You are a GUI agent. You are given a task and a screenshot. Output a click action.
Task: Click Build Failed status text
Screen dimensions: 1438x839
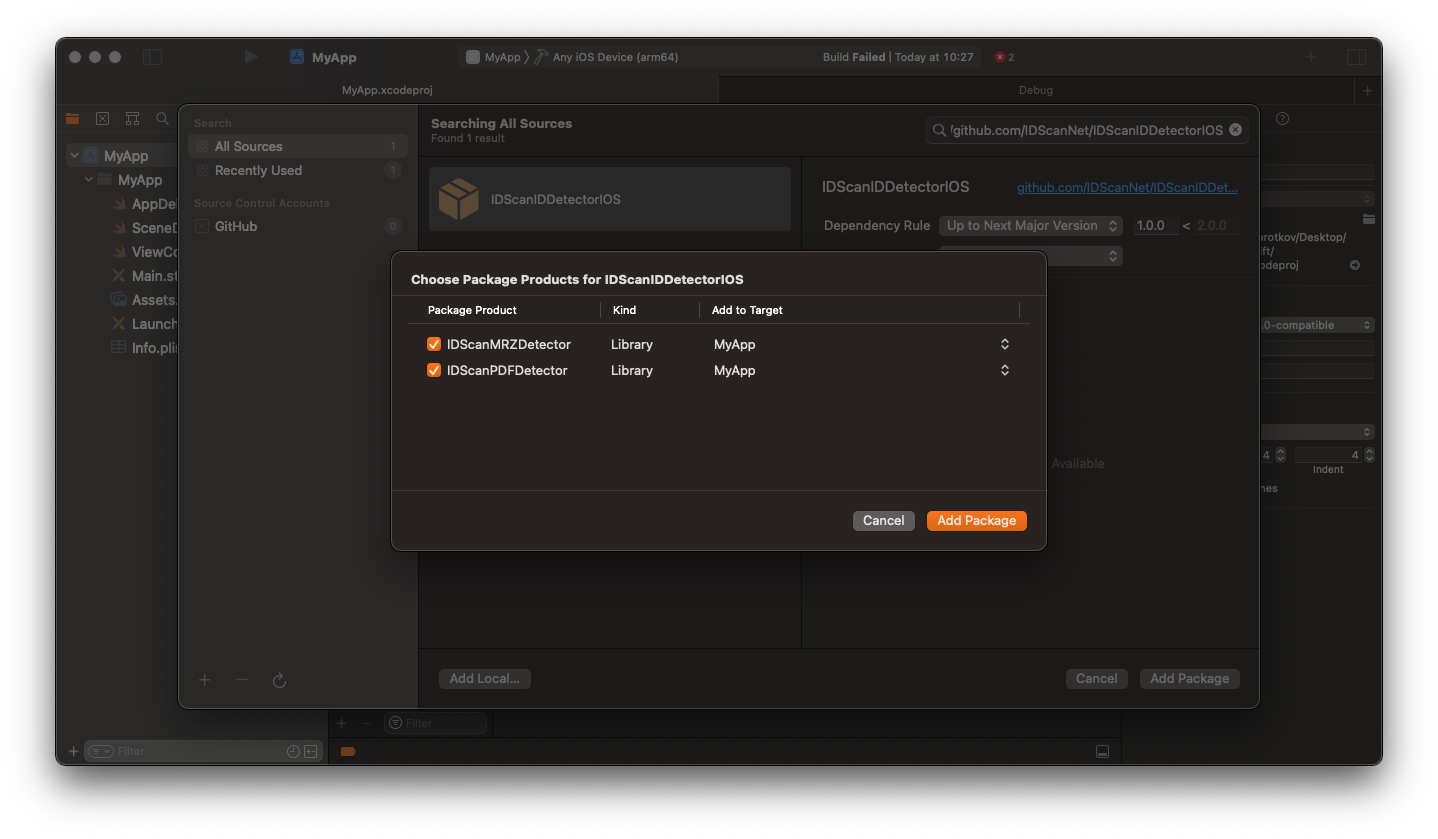[854, 57]
